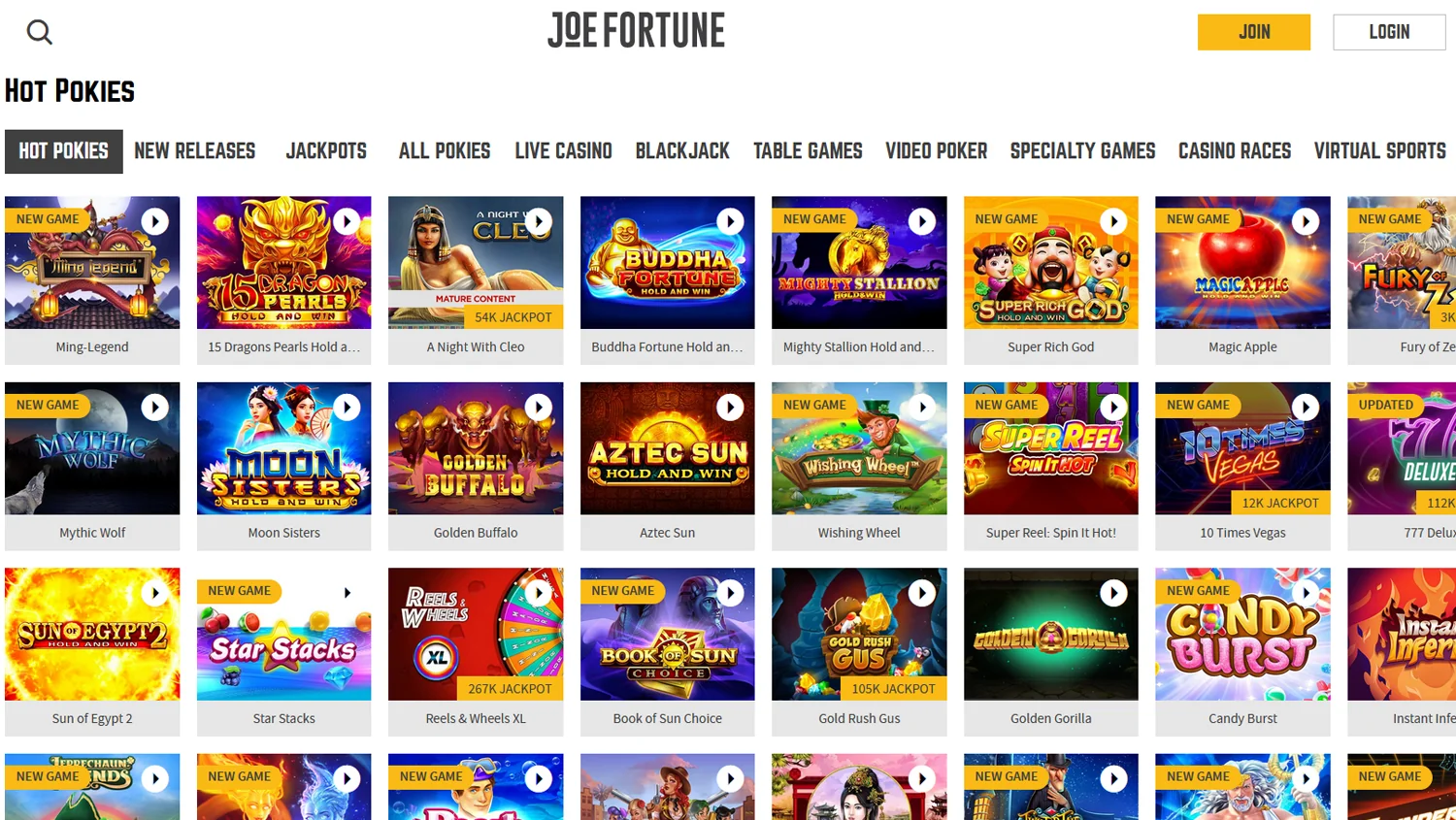Open the Jackpots tab
This screenshot has height=820, width=1456.
pyautogui.click(x=326, y=151)
